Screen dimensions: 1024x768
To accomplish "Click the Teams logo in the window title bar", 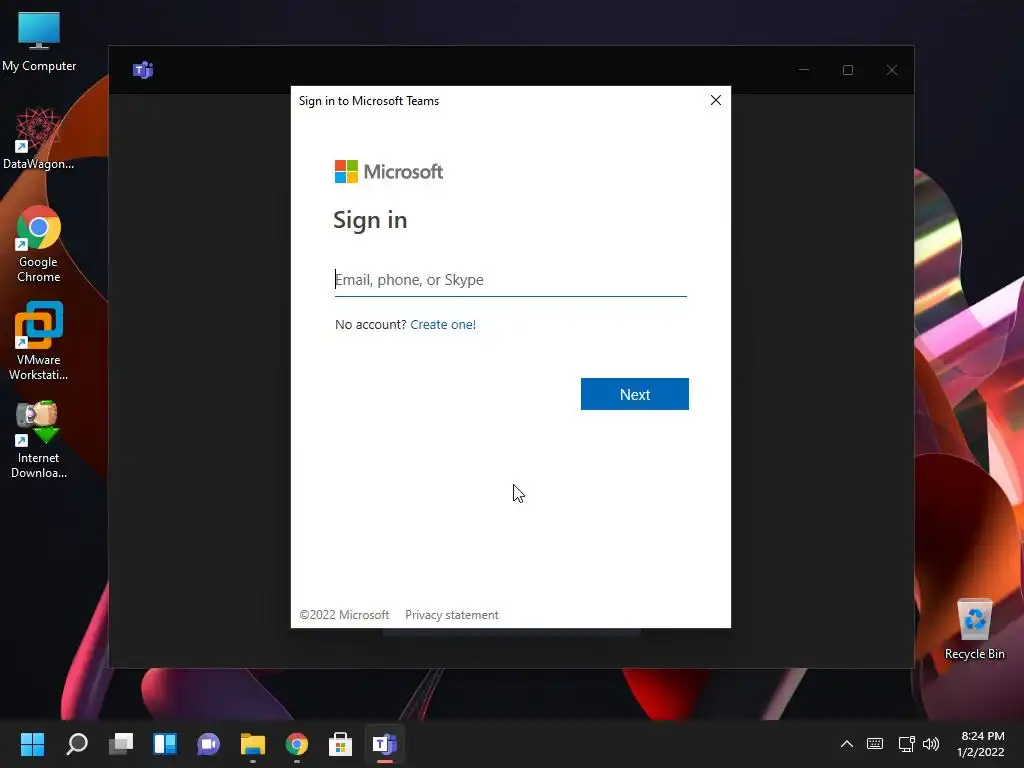I will (143, 70).
